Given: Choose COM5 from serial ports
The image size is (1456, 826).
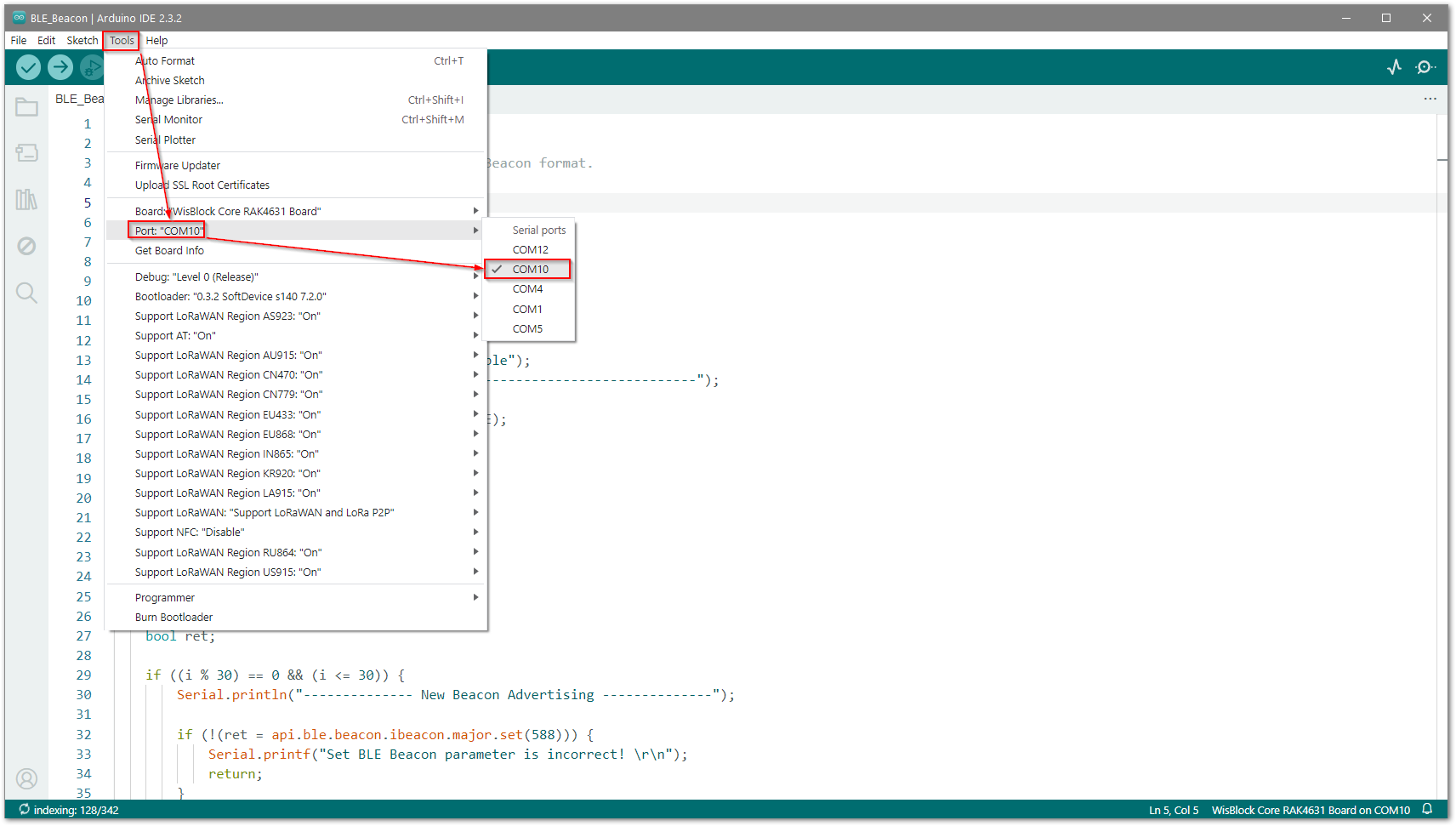Looking at the screenshot, I should (x=528, y=328).
